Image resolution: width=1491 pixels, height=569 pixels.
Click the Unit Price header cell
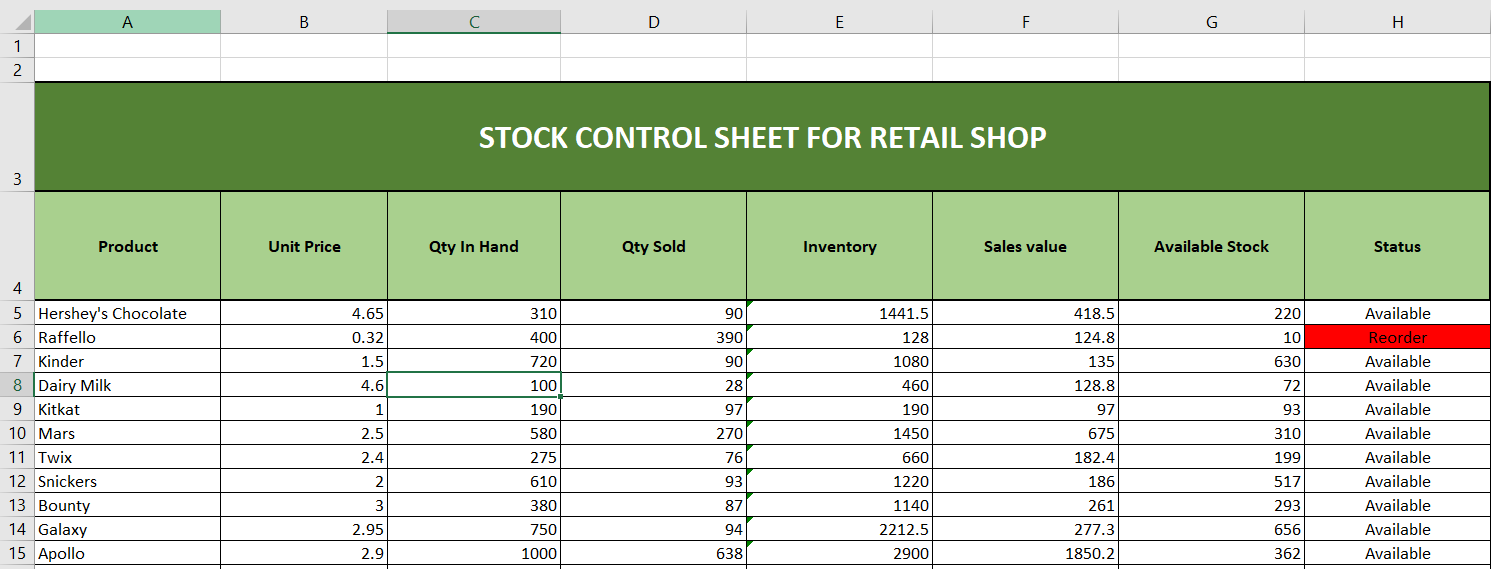point(304,246)
